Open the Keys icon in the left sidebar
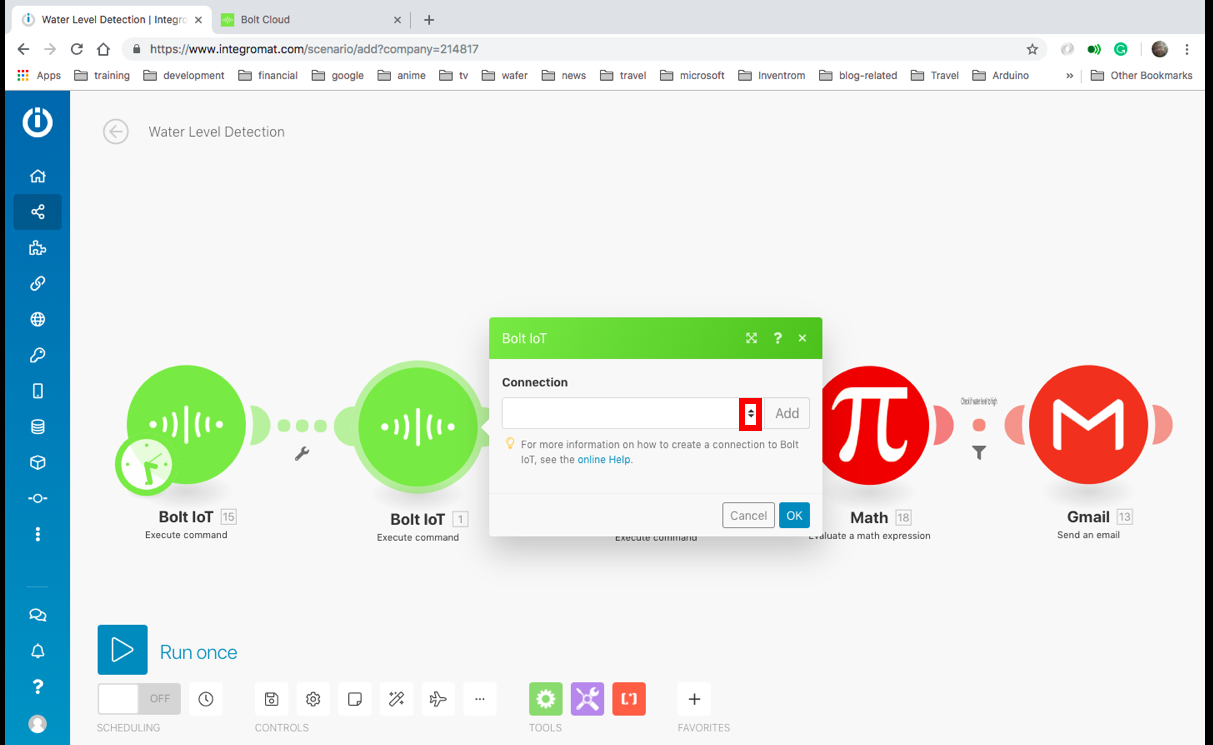Image resolution: width=1213 pixels, height=745 pixels. tap(37, 355)
